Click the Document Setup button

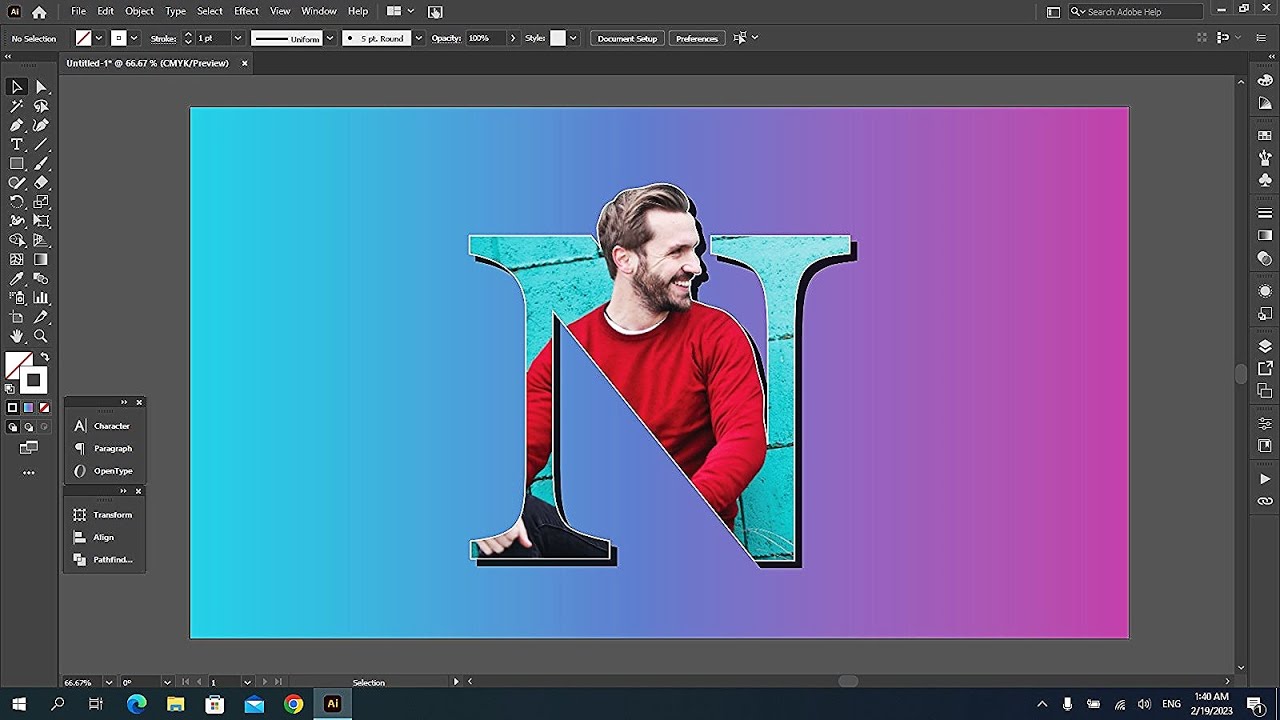tap(627, 38)
